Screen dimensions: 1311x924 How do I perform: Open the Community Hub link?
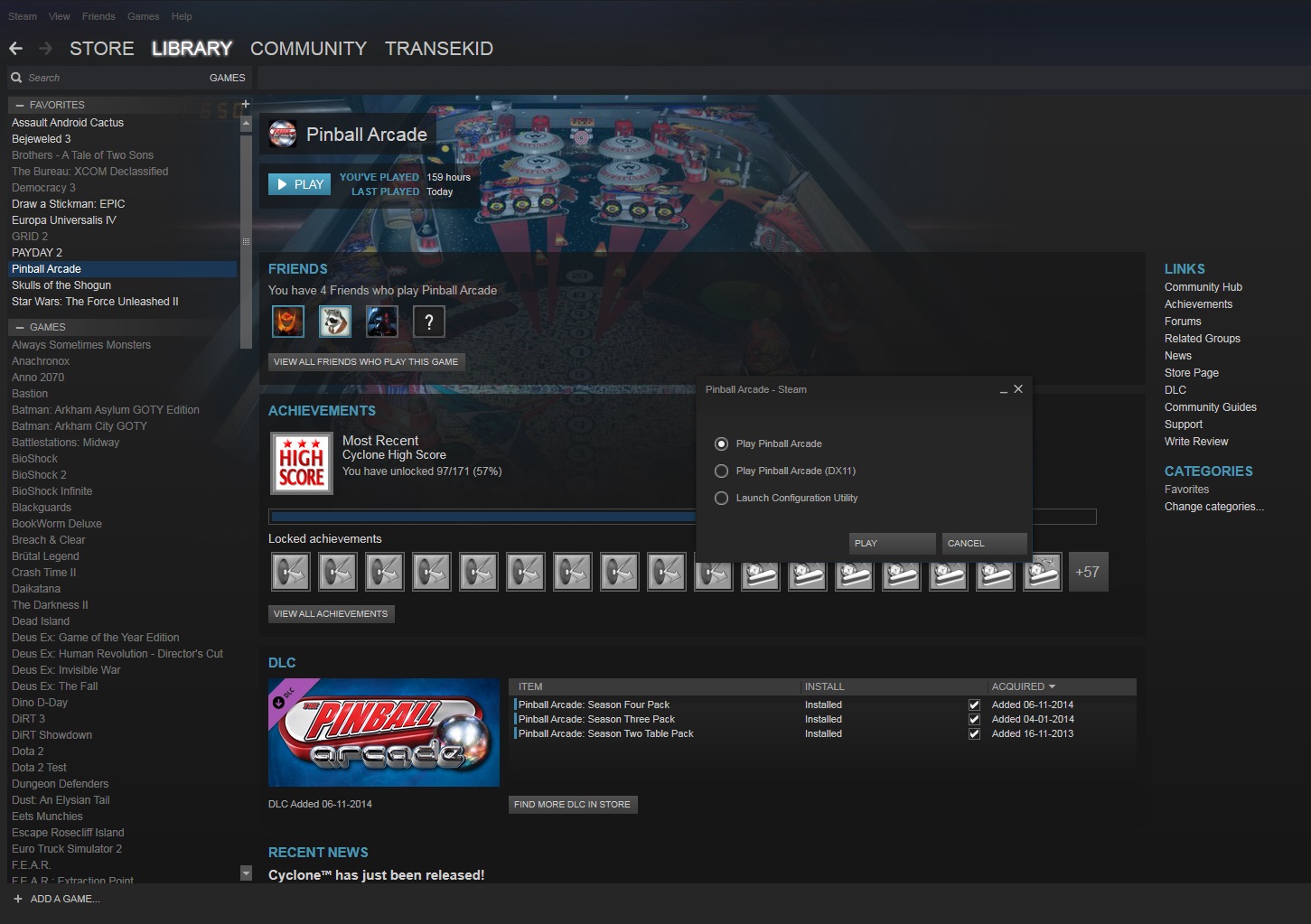(x=1203, y=287)
